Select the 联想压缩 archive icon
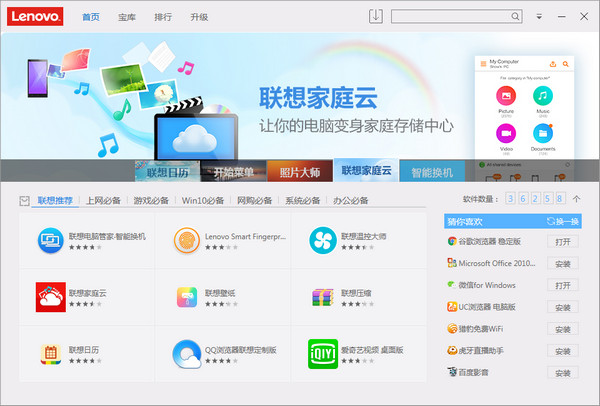This screenshot has height=406, width=600. [322, 297]
